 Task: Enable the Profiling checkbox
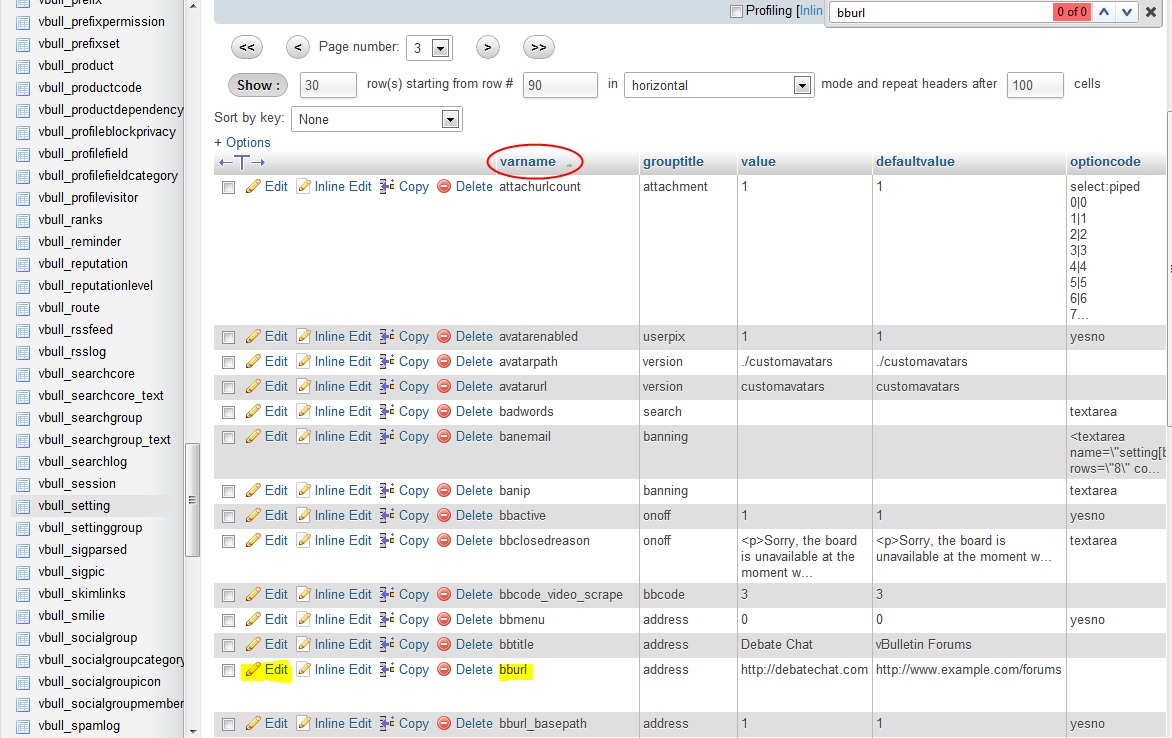(x=736, y=11)
